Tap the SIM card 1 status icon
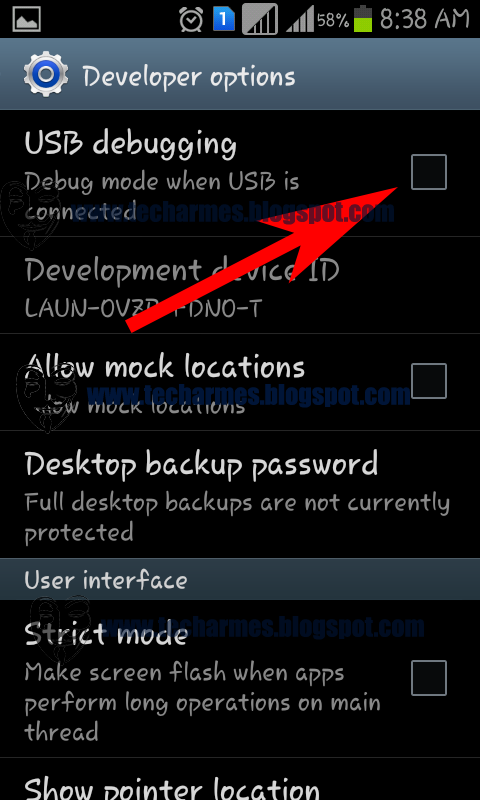This screenshot has height=800, width=480. coord(223,19)
